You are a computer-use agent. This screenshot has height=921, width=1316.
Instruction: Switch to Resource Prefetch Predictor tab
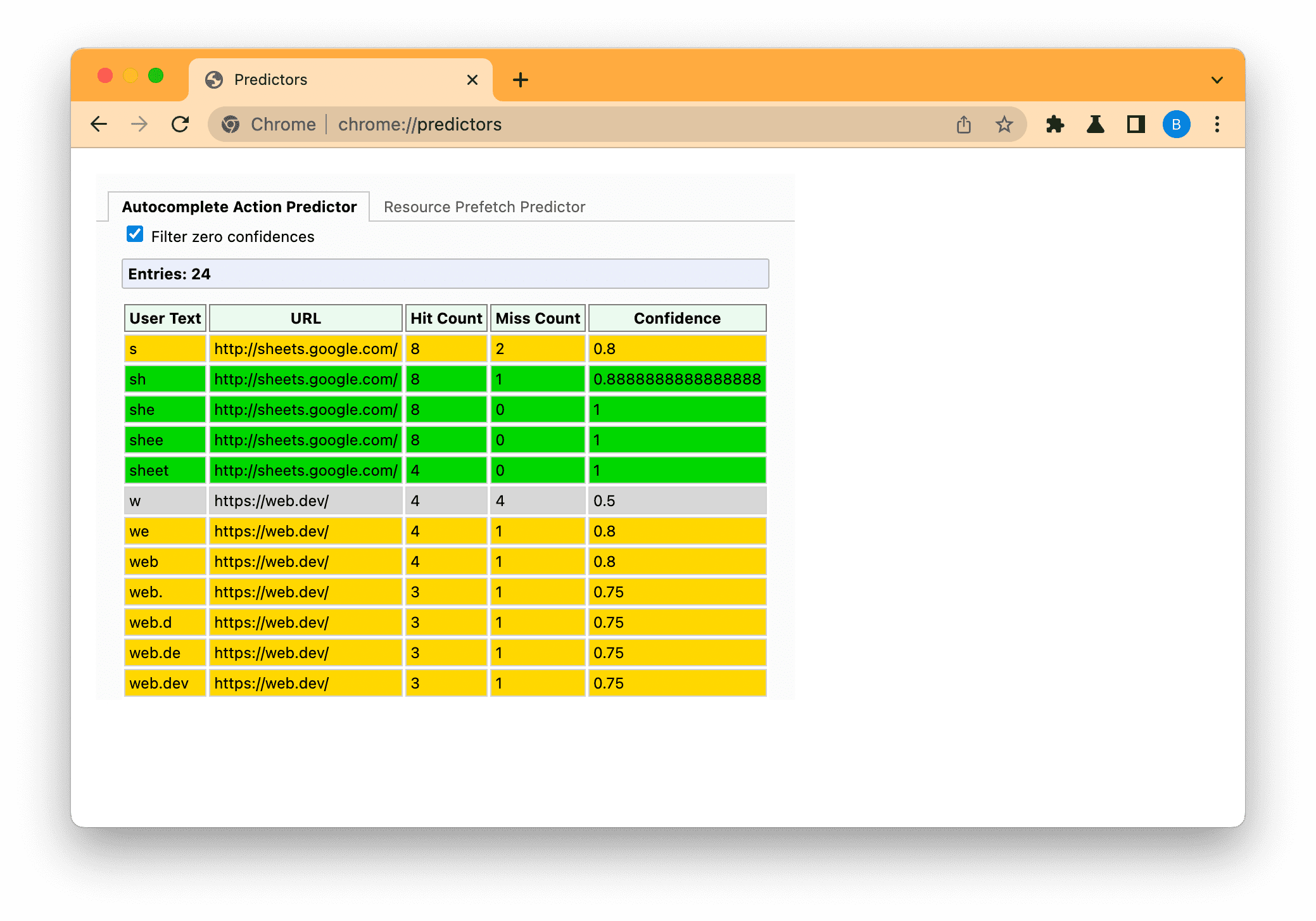click(483, 207)
